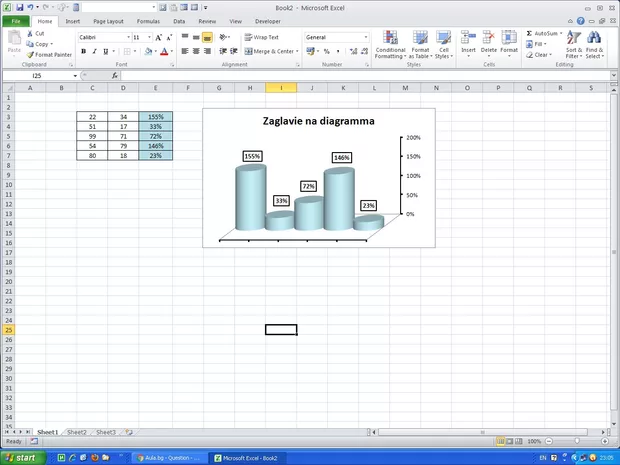
Task: Click the Format Painter button
Action: pyautogui.click(x=52, y=54)
